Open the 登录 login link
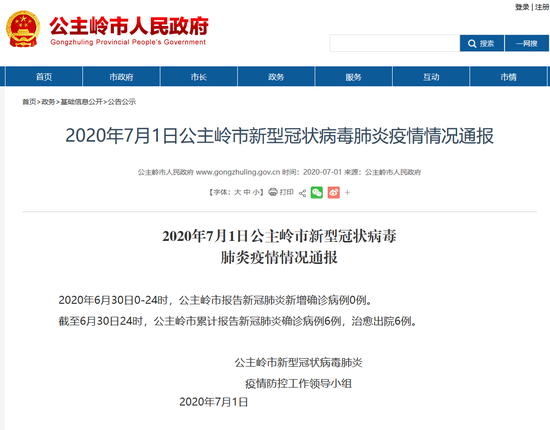 point(522,7)
